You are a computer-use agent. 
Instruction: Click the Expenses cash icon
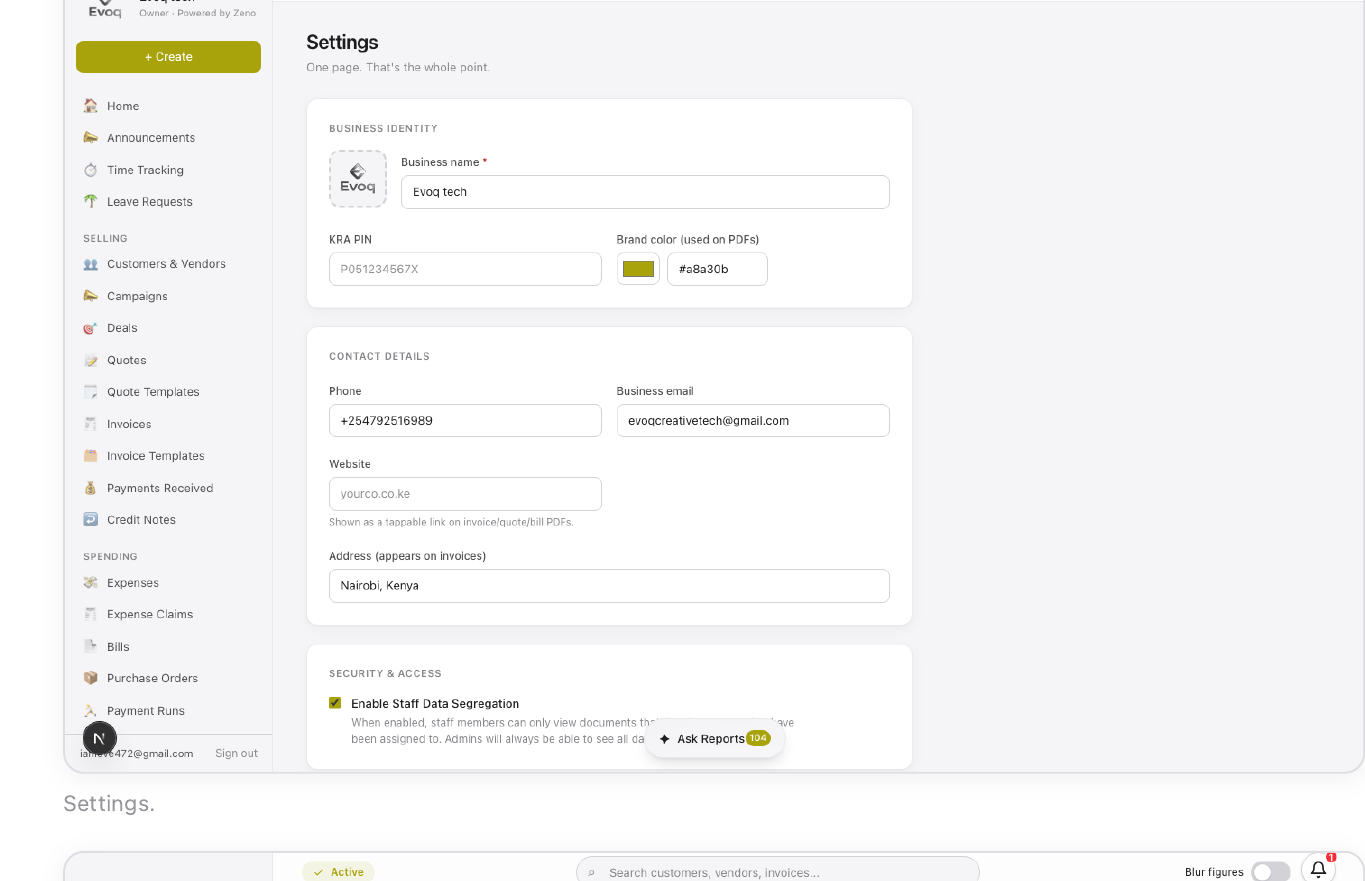click(91, 583)
